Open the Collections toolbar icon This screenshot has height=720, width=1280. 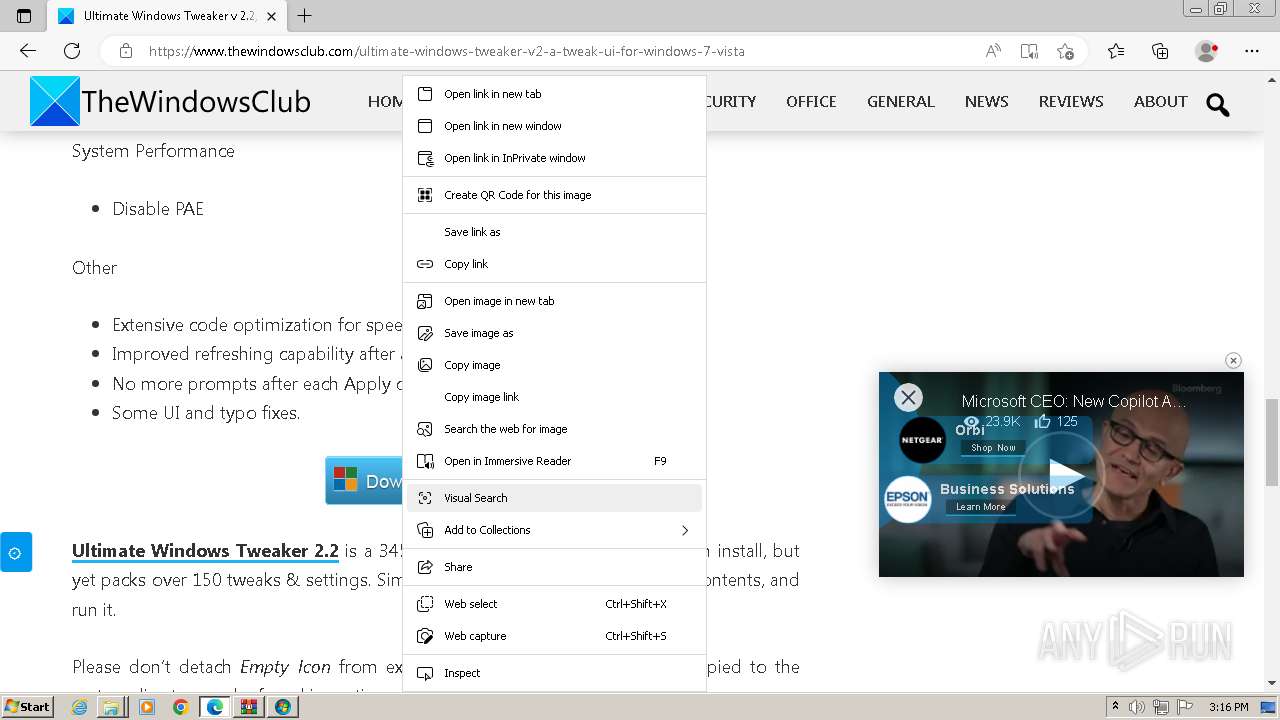(1160, 51)
